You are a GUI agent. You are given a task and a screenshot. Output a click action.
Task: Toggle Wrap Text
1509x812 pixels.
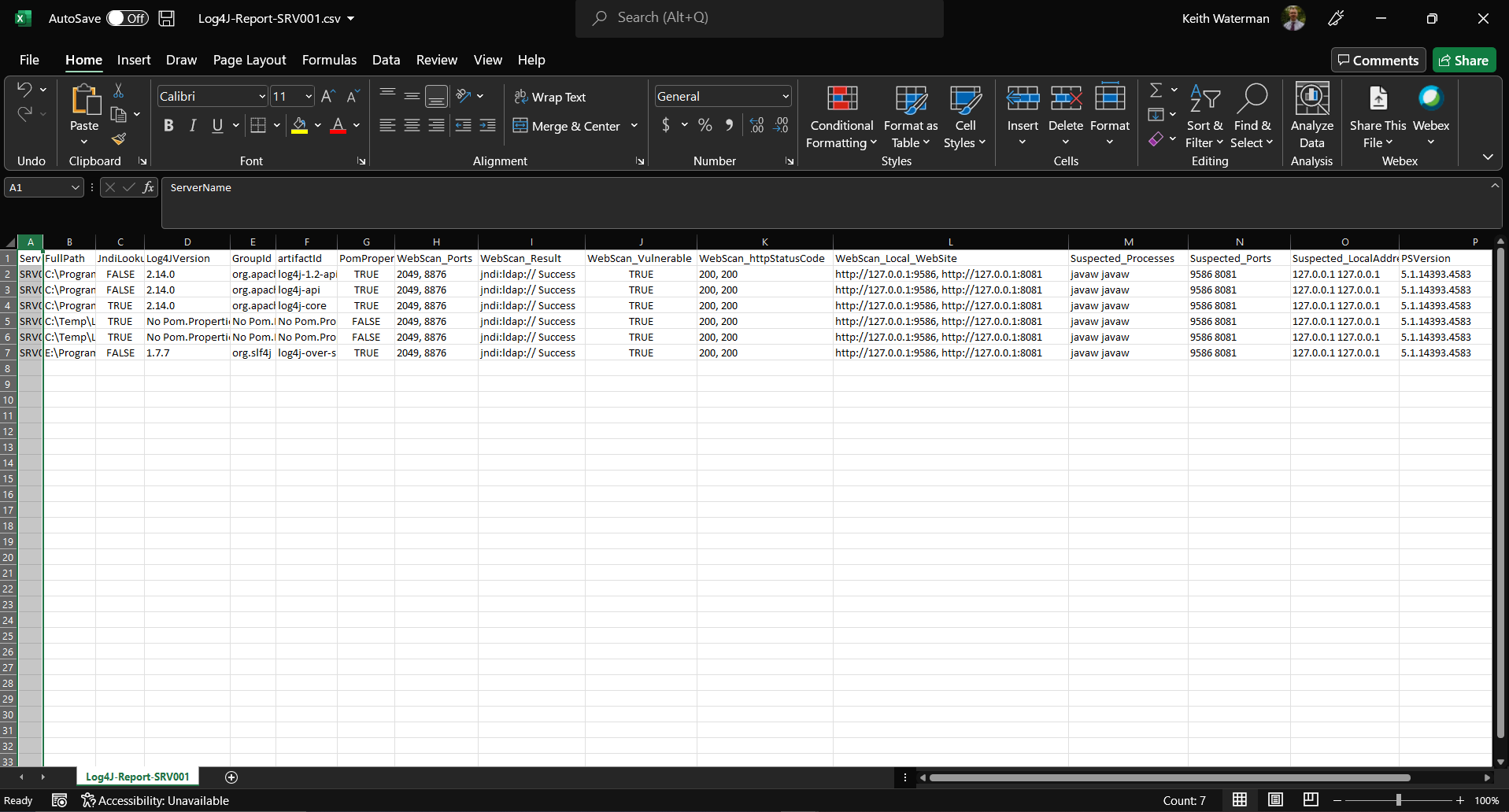pyautogui.click(x=550, y=97)
